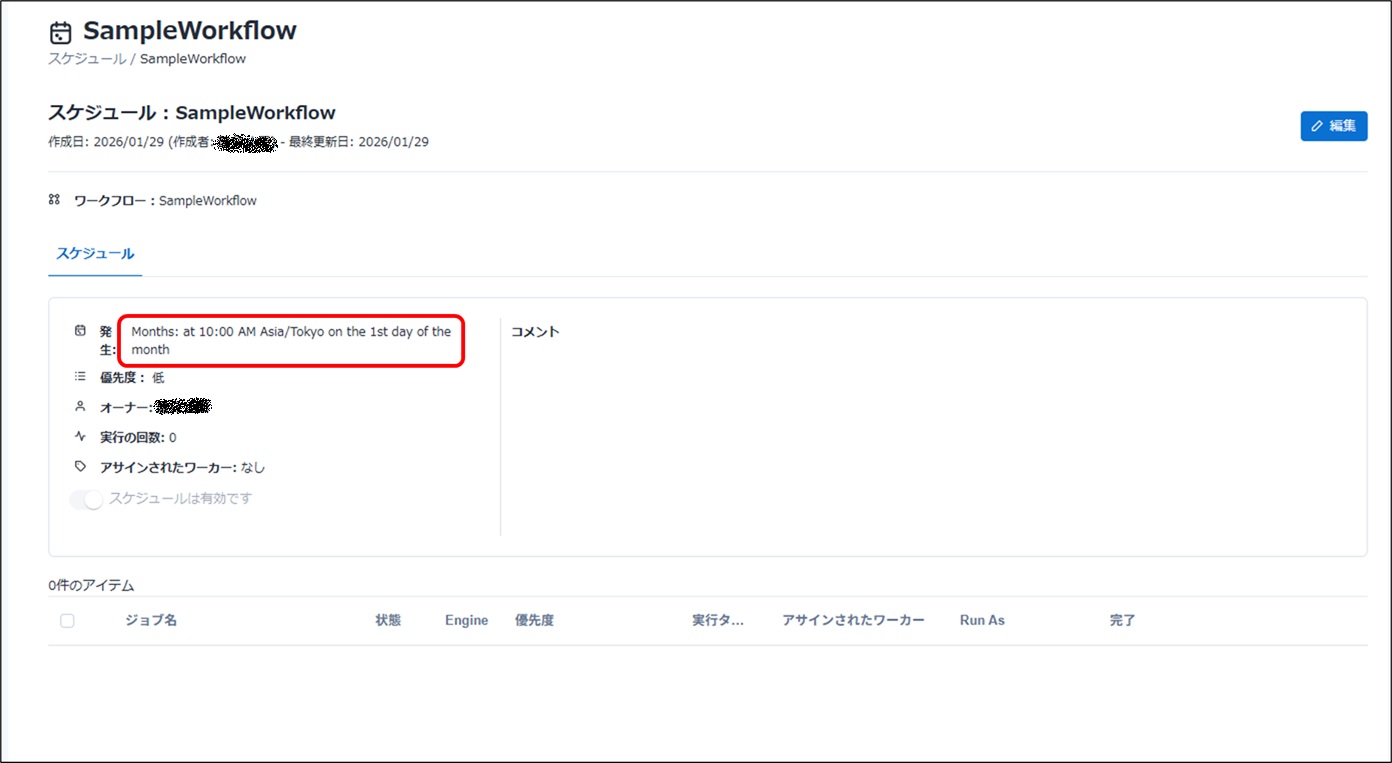Toggle the スケジュールは有効です switch
This screenshot has height=763, width=1392.
[x=86, y=499]
